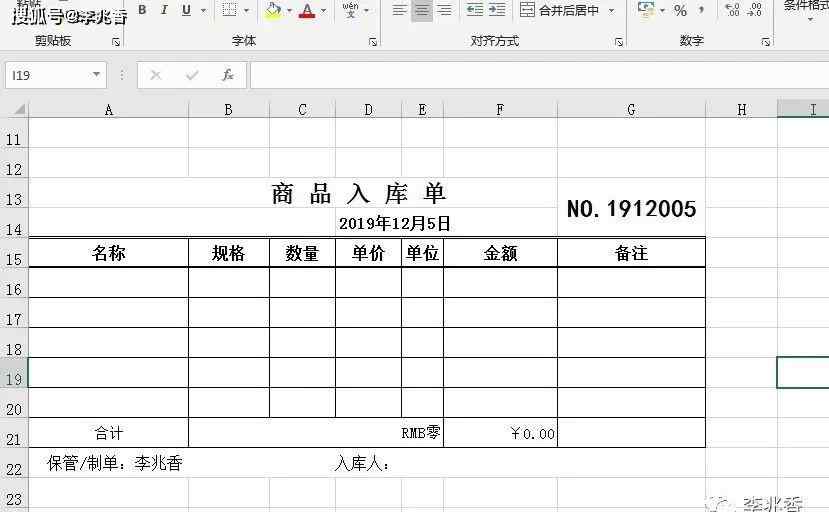
Task: Open the 对齐方式 alignment dialog launcher
Action: (x=619, y=42)
